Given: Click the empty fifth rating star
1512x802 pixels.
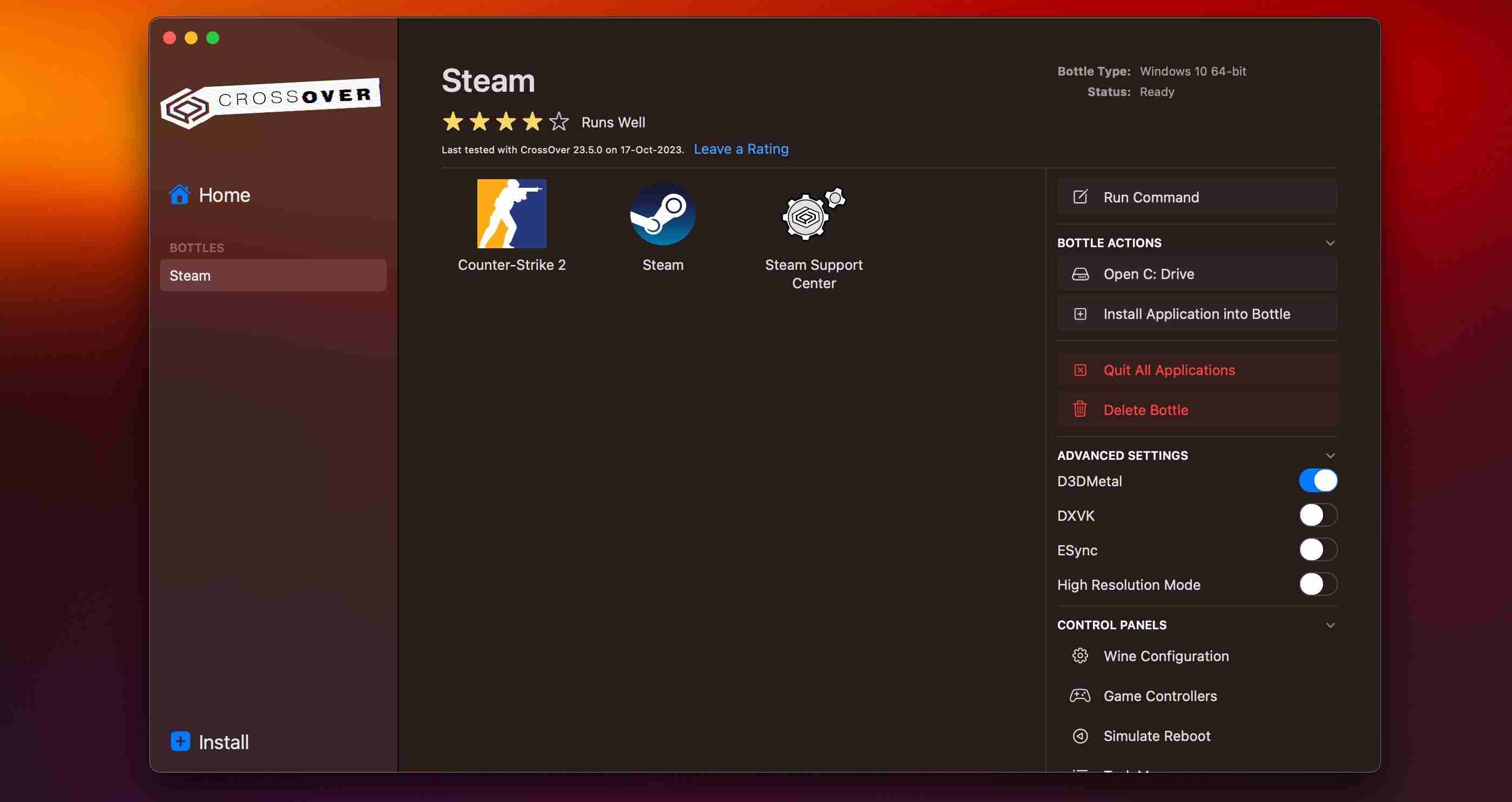Looking at the screenshot, I should [559, 121].
